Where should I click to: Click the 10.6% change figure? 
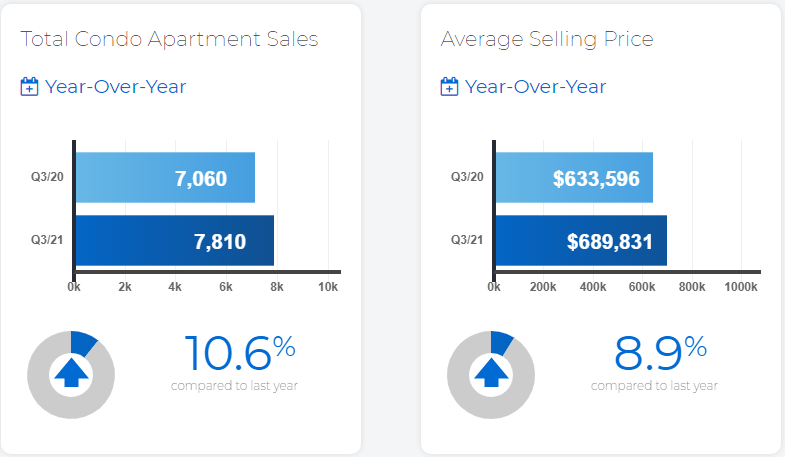[240, 353]
